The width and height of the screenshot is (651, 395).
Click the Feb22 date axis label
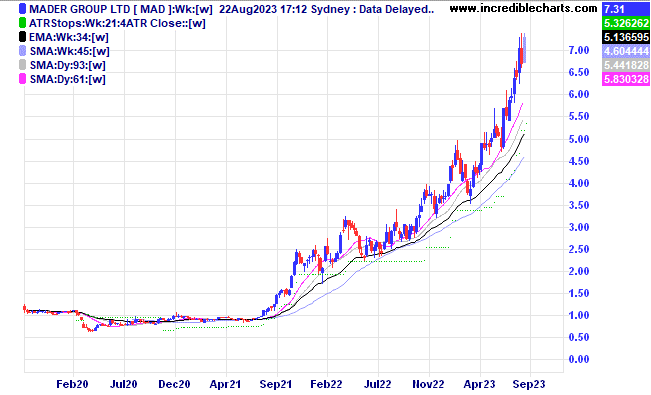tap(326, 384)
